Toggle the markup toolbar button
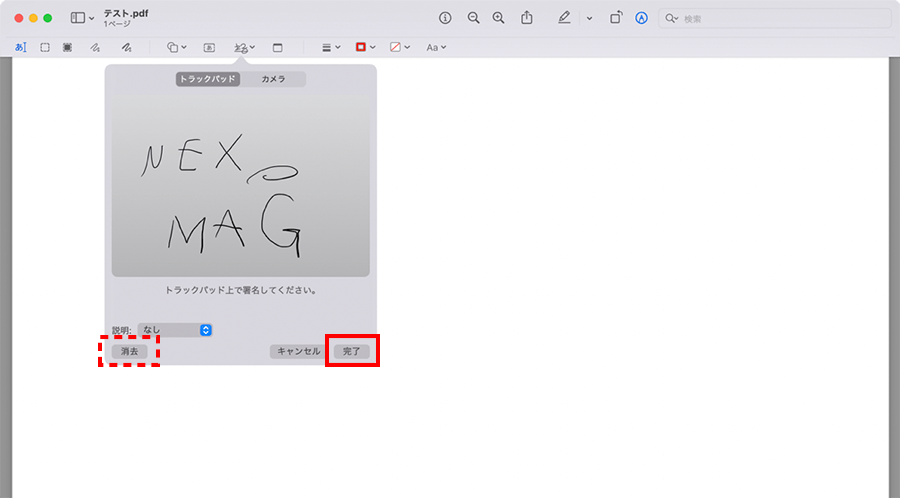 641,18
